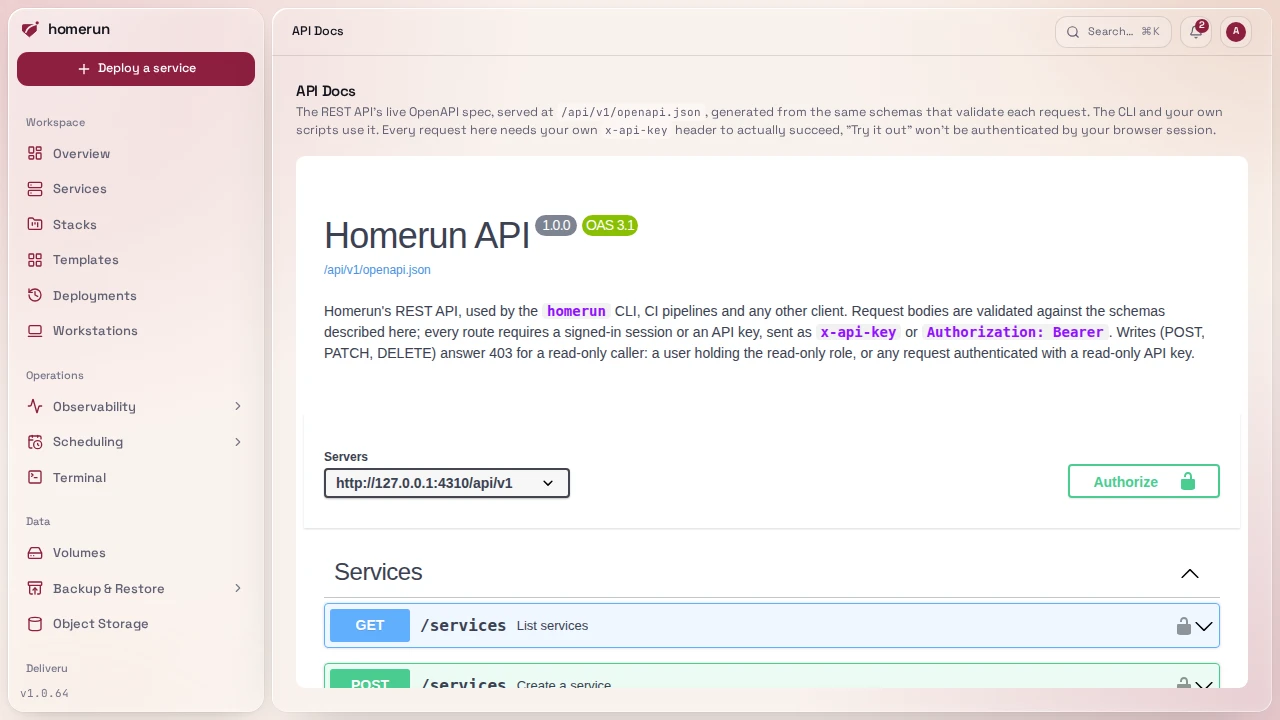Click the lock icon on GET /services
This screenshot has height=720, width=1280.
(1183, 626)
